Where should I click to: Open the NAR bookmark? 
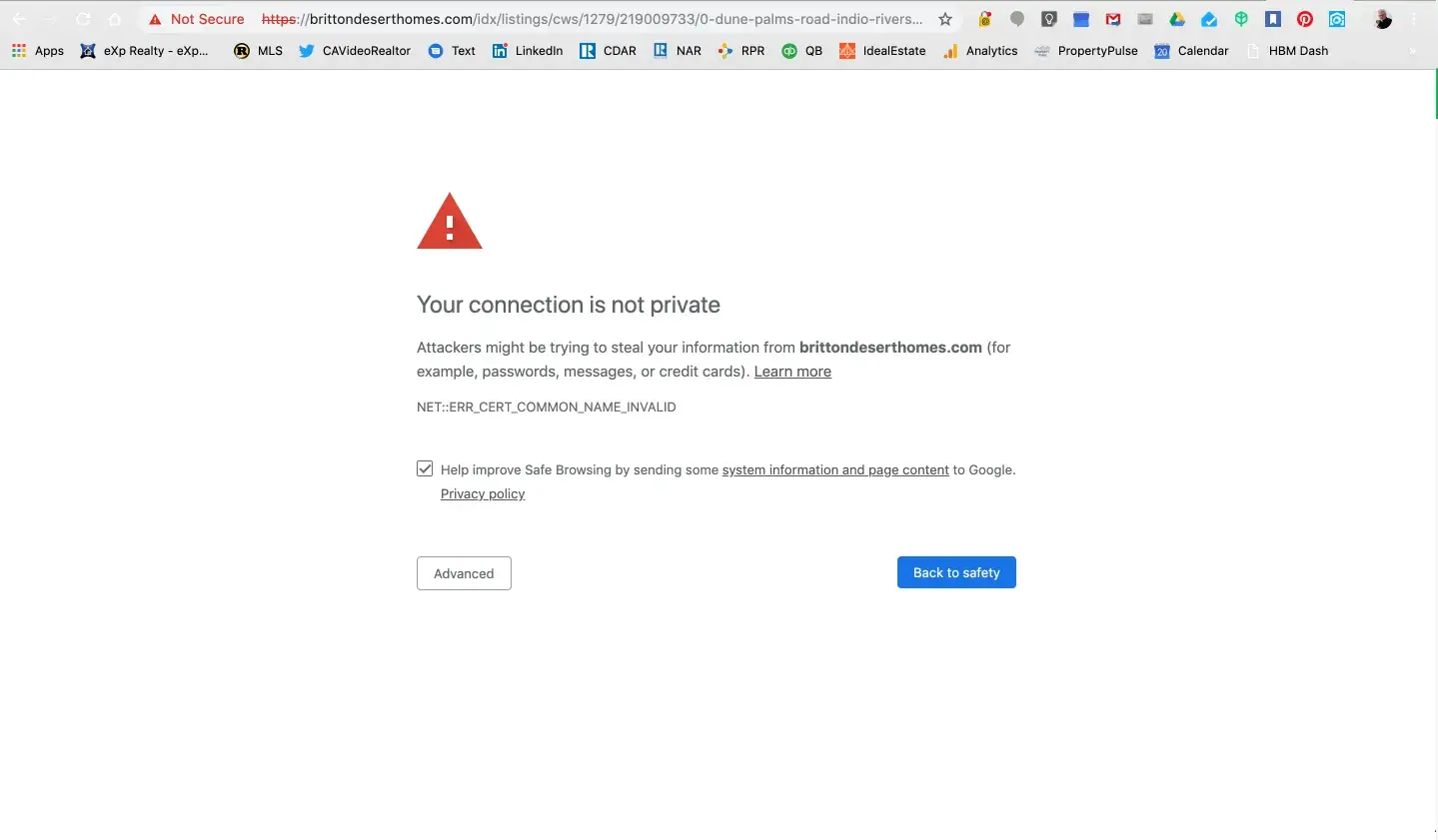tap(678, 51)
